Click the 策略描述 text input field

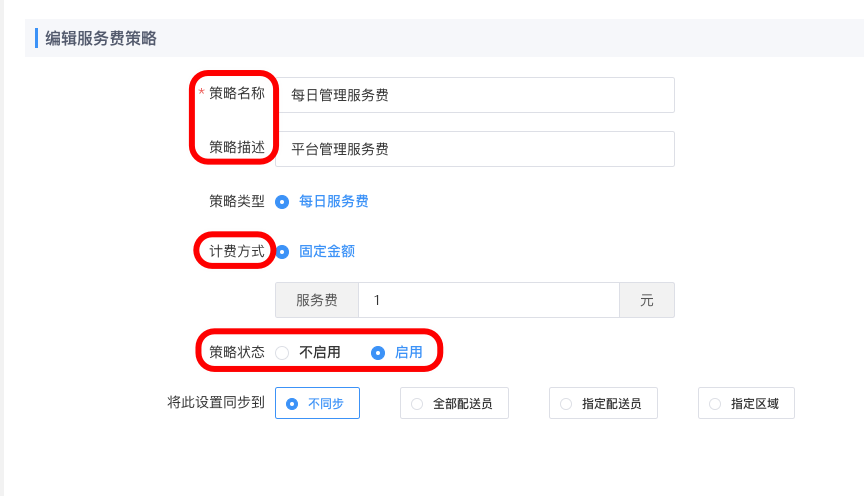[x=475, y=149]
